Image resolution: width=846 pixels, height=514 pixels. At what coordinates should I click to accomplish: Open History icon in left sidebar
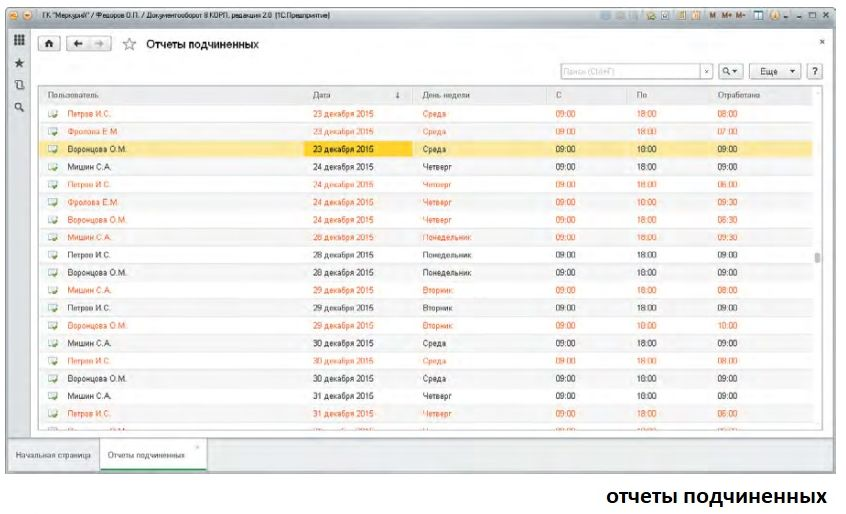pos(18,85)
